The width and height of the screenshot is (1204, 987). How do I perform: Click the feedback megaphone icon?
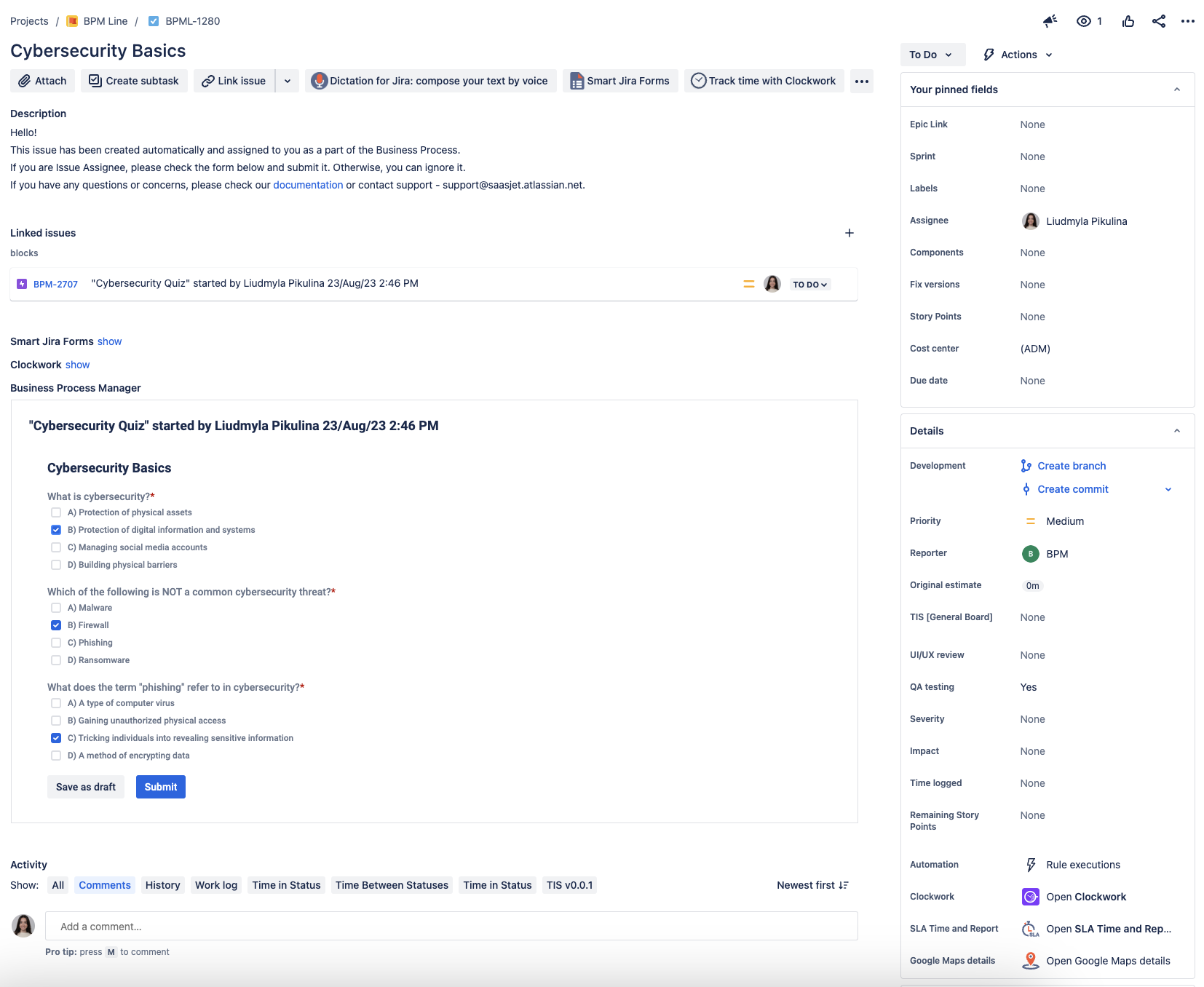point(1050,21)
